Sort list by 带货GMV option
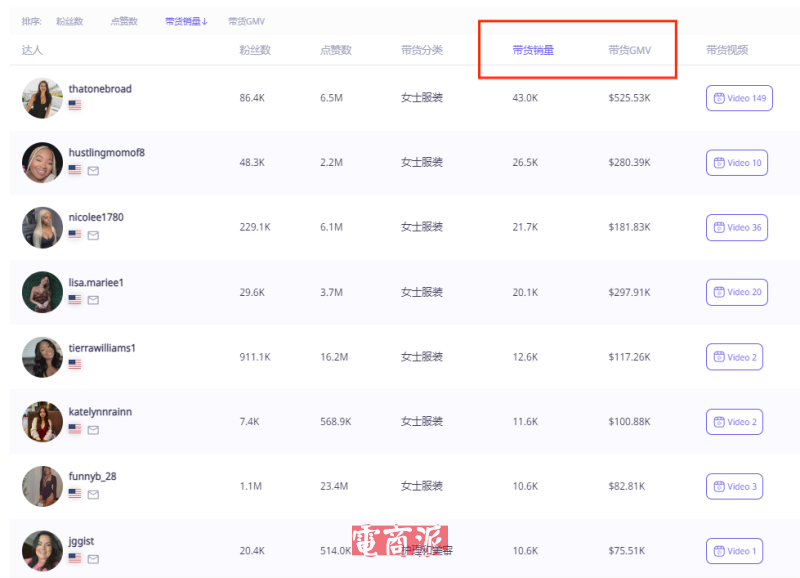The height and width of the screenshot is (578, 800). click(x=246, y=21)
